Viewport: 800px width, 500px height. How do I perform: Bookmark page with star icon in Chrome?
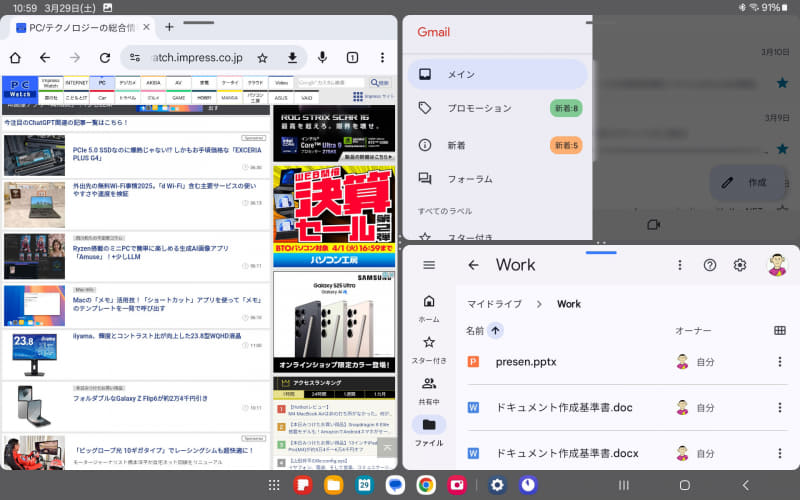coord(262,58)
